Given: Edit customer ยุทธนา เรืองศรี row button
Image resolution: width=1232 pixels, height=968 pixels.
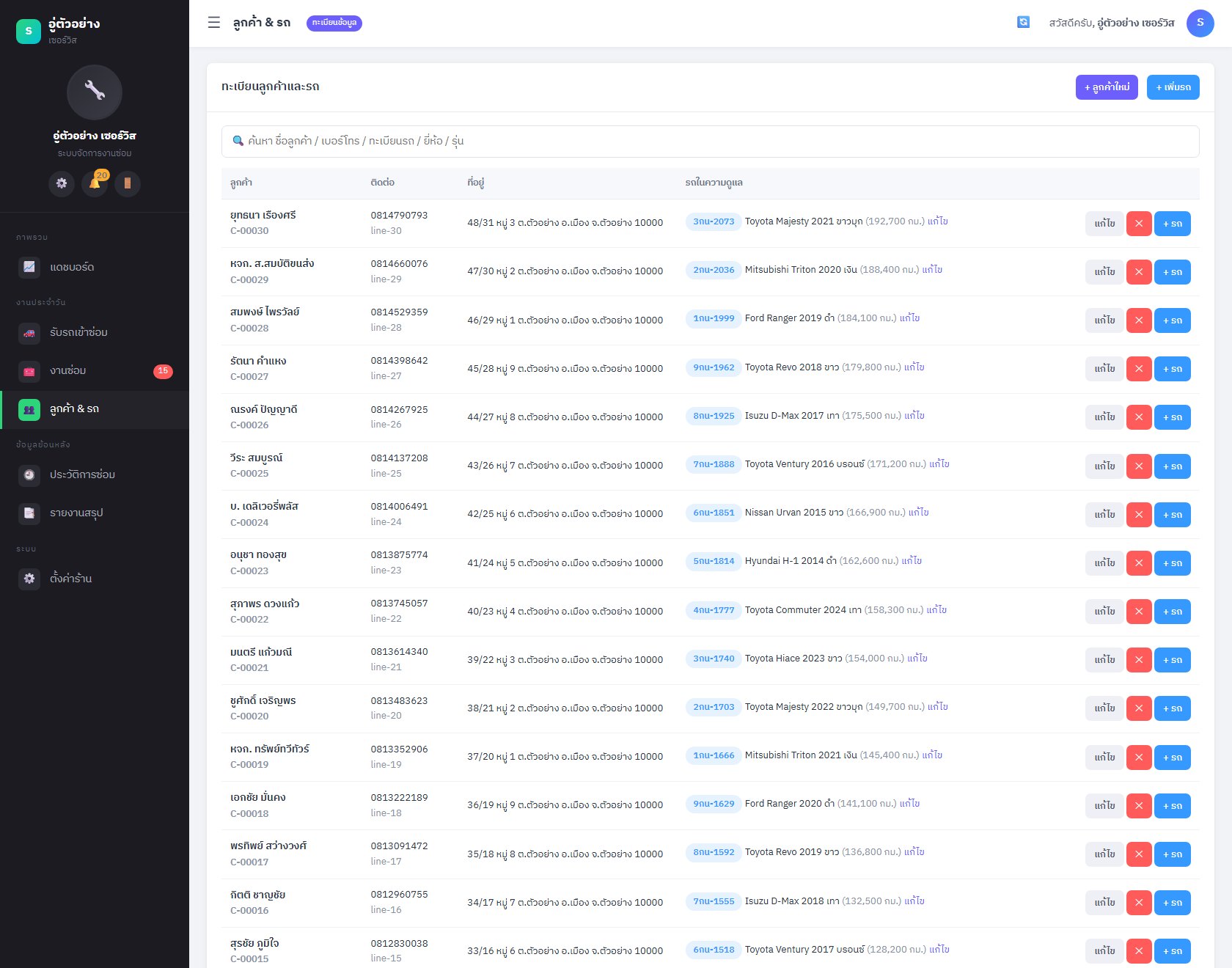Looking at the screenshot, I should (1104, 224).
